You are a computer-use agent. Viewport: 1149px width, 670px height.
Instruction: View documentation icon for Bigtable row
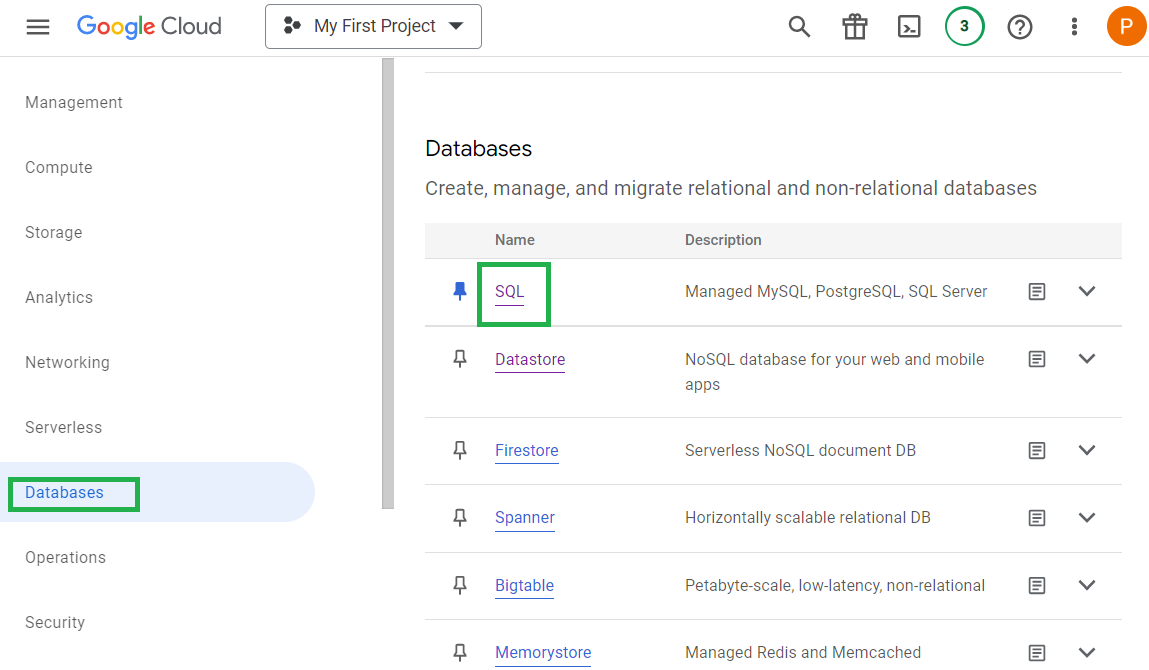tap(1037, 585)
